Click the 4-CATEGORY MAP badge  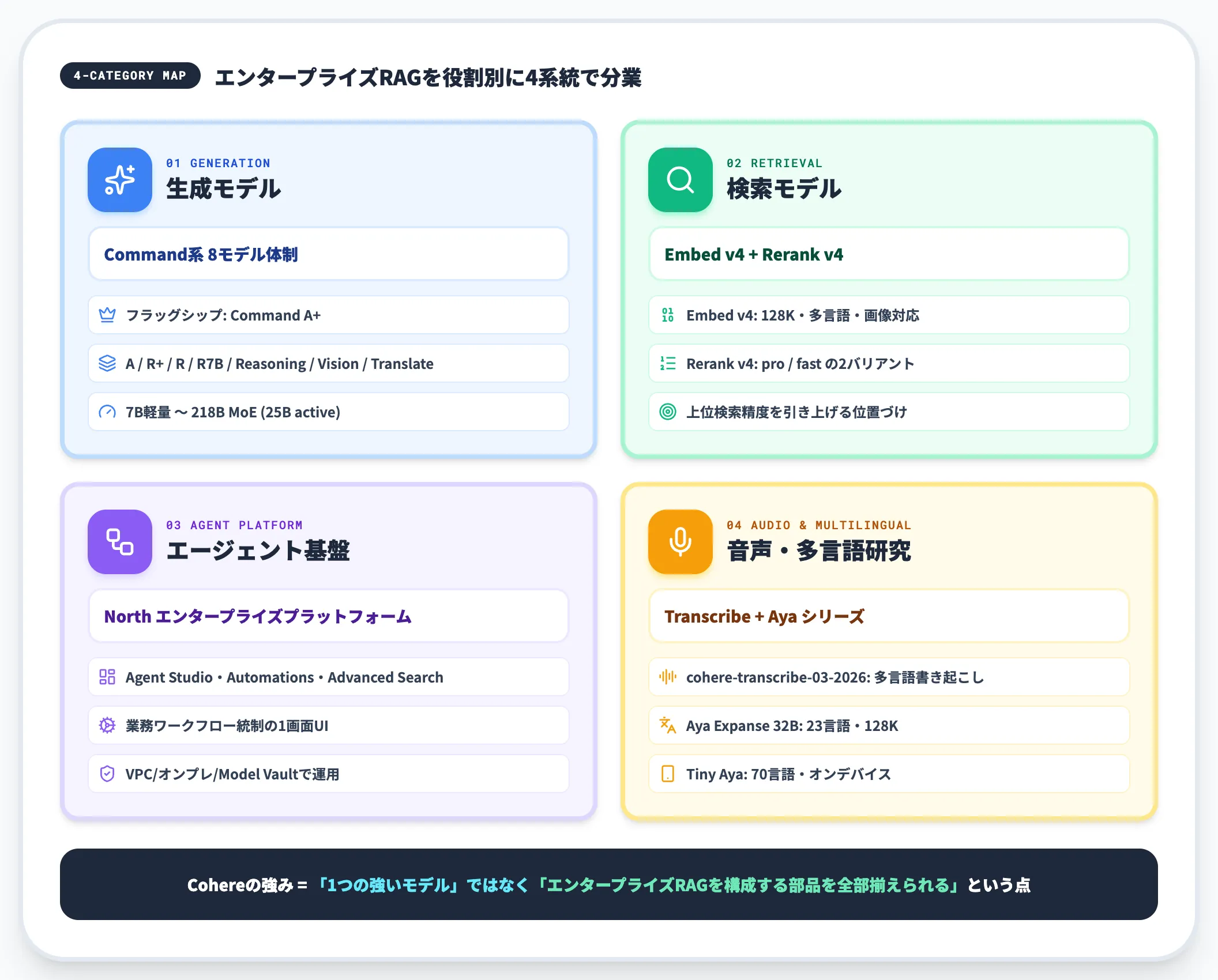pyautogui.click(x=130, y=76)
